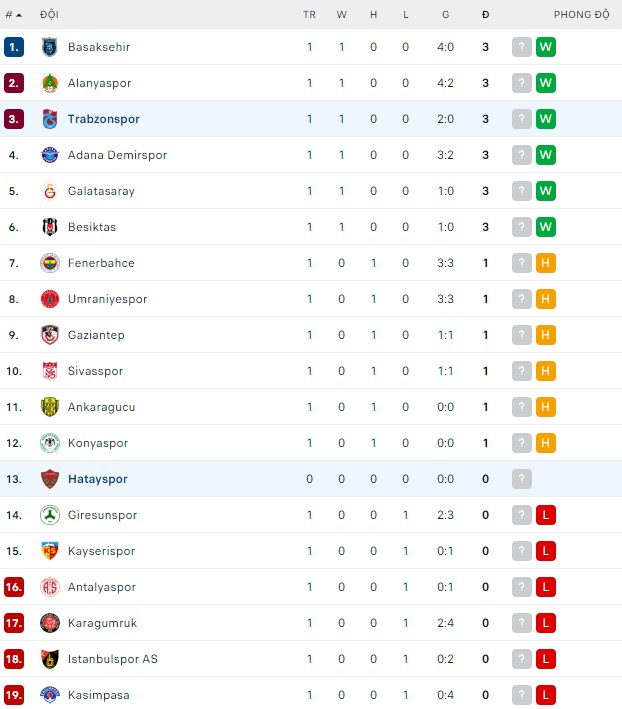Viewport: 622px width, 709px height.
Task: Open the Konyaspor team link
Action: (98, 443)
